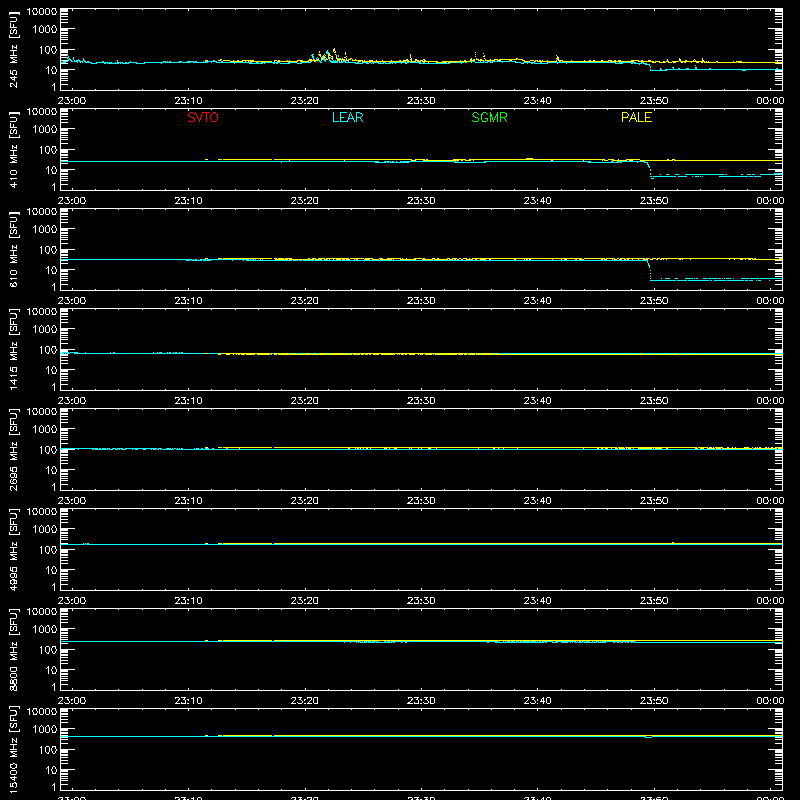Click the 10000 y-tick of 2695 MHz panel
The height and width of the screenshot is (800, 800).
(x=42, y=412)
